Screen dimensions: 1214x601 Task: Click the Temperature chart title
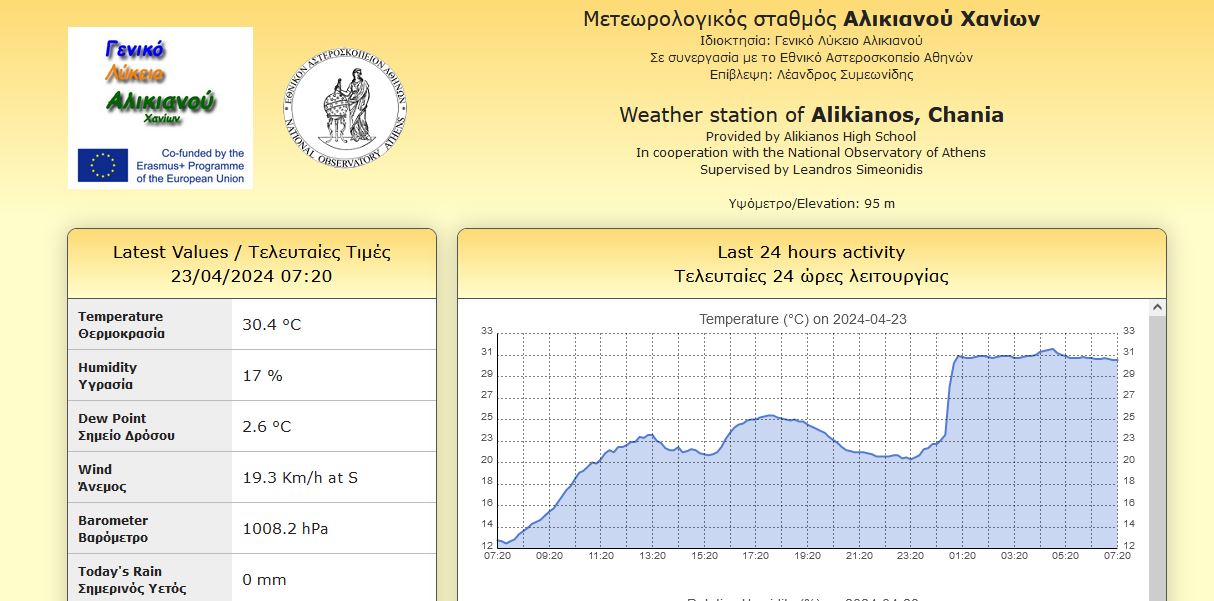[802, 319]
